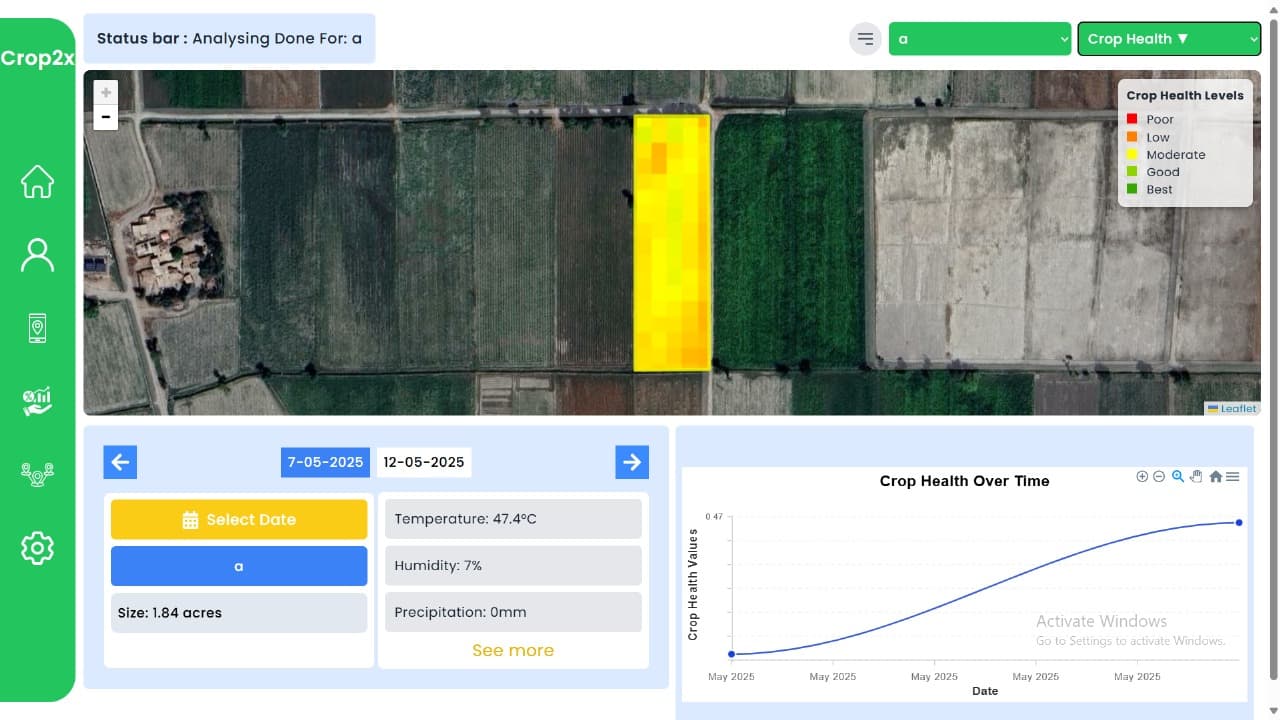The height and width of the screenshot is (720, 1280).
Task: Click the zoom-out circle icon on the chart
Action: 1160,477
